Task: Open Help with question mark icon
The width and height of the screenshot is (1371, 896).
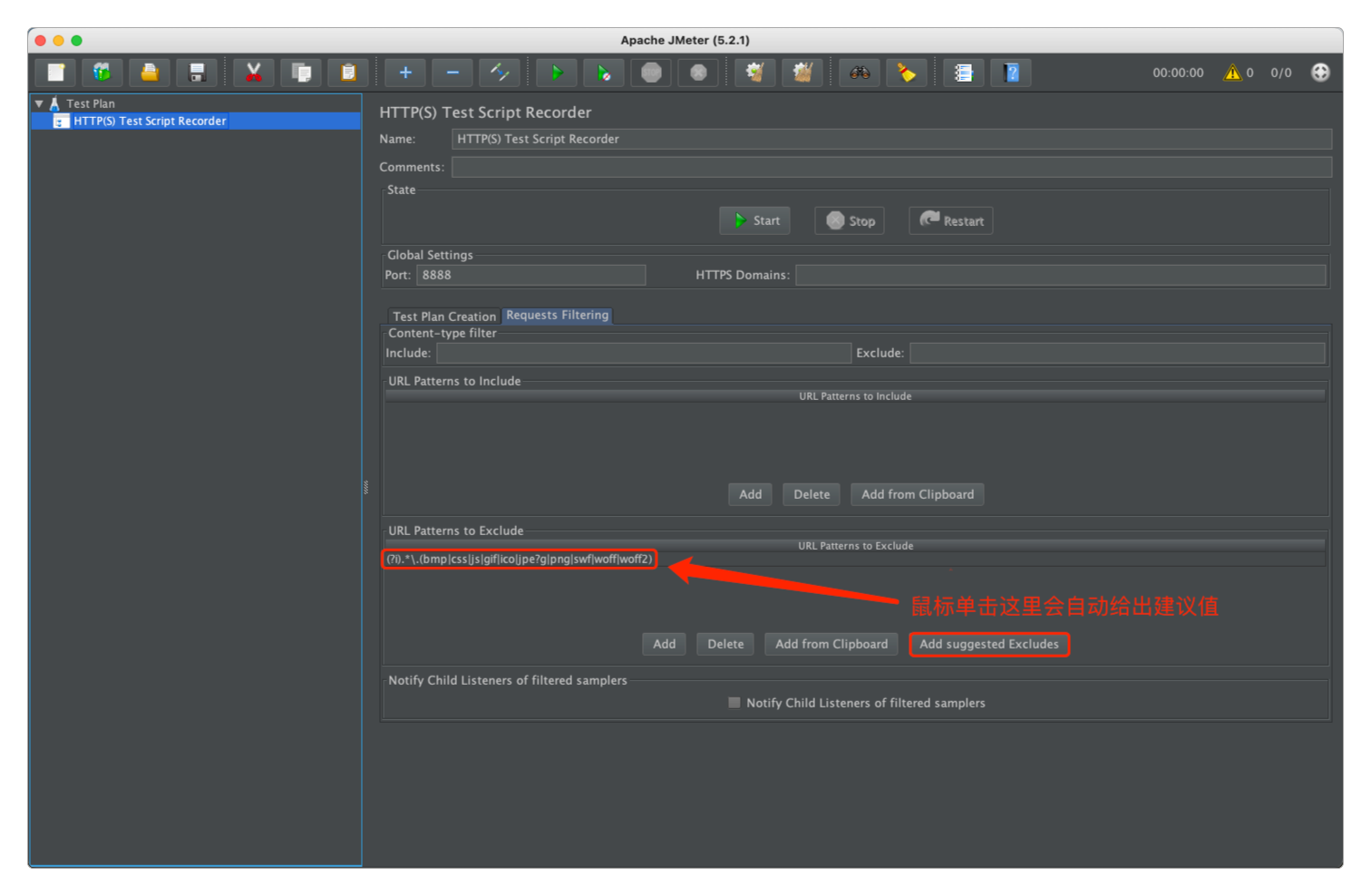Action: coord(1011,73)
